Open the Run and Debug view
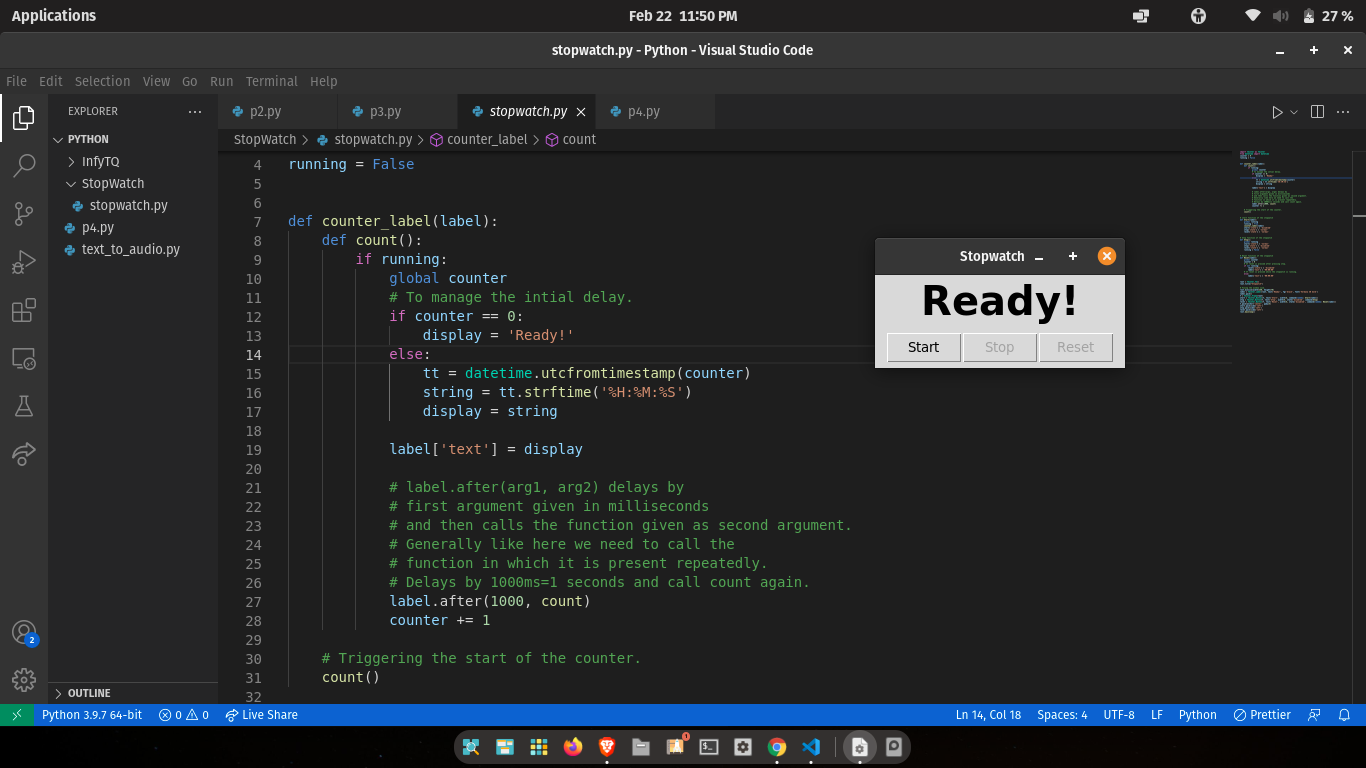Screen dimensions: 1366x768 pyautogui.click(x=24, y=262)
